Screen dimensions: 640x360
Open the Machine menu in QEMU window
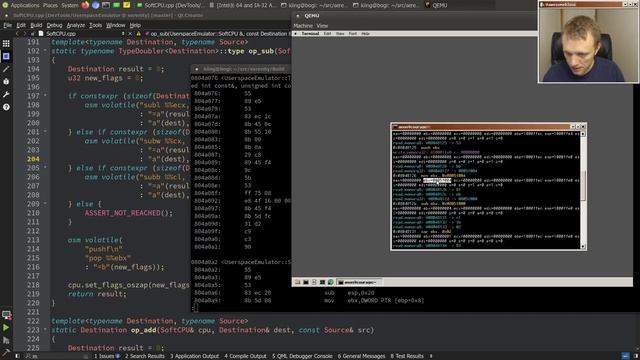(x=303, y=25)
